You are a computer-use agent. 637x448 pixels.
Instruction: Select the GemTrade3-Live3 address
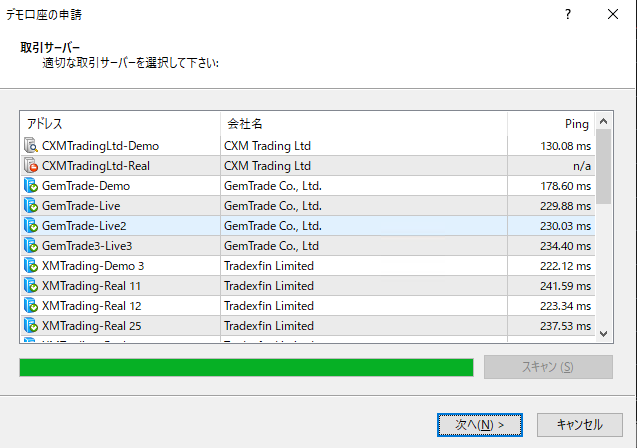[87, 246]
